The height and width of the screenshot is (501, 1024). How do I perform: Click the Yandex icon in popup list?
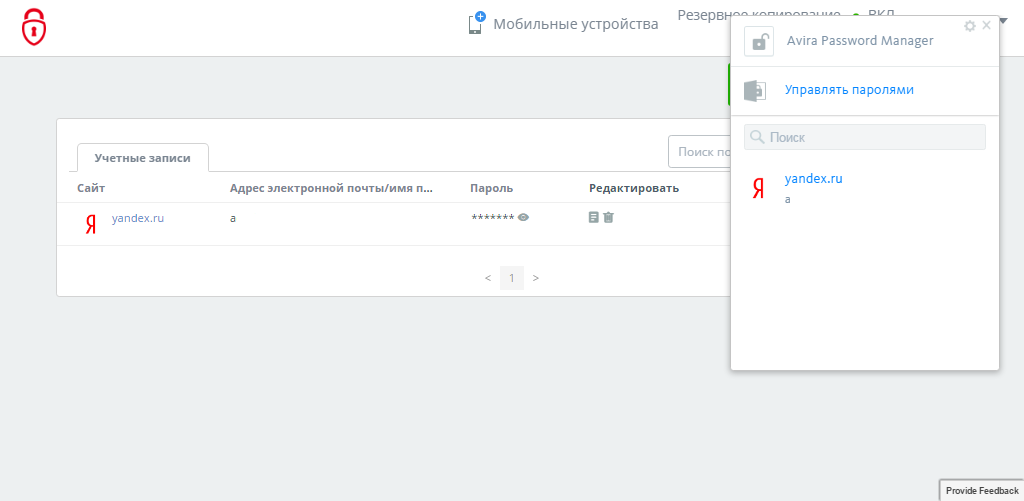(x=758, y=189)
